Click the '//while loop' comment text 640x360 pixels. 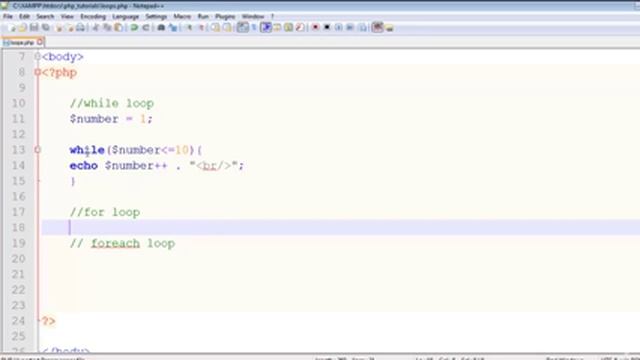112,103
